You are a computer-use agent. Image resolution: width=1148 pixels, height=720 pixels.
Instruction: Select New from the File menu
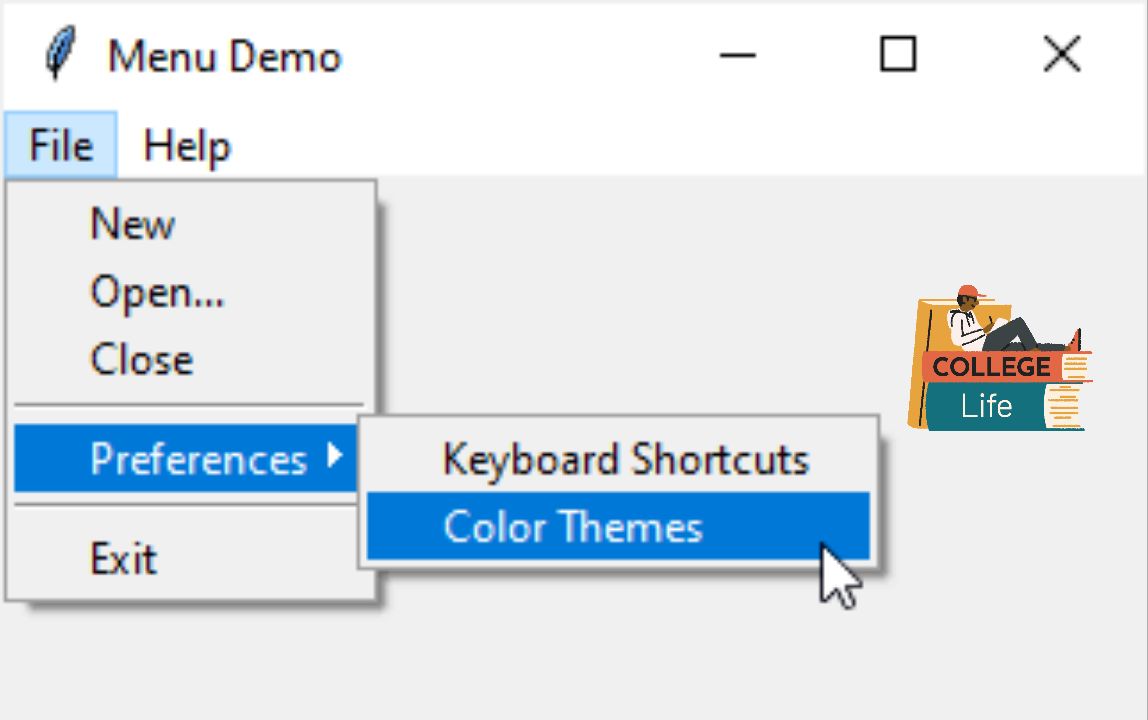click(132, 224)
